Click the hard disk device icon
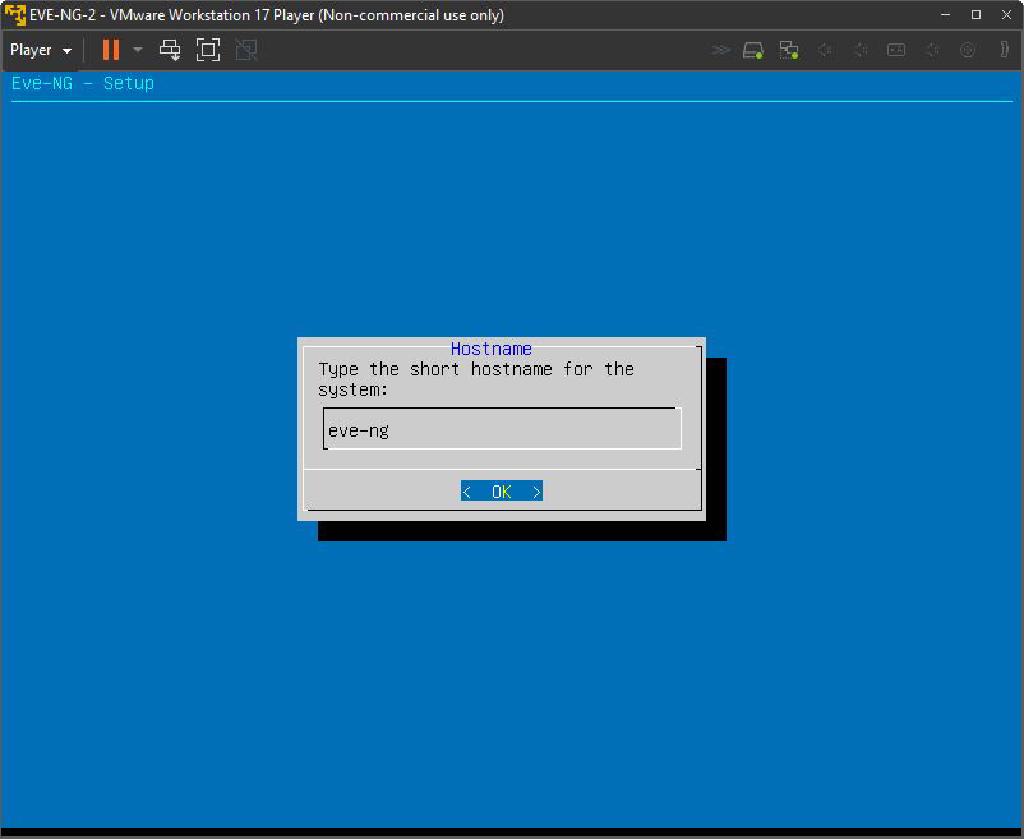The height and width of the screenshot is (839, 1024). [x=753, y=50]
